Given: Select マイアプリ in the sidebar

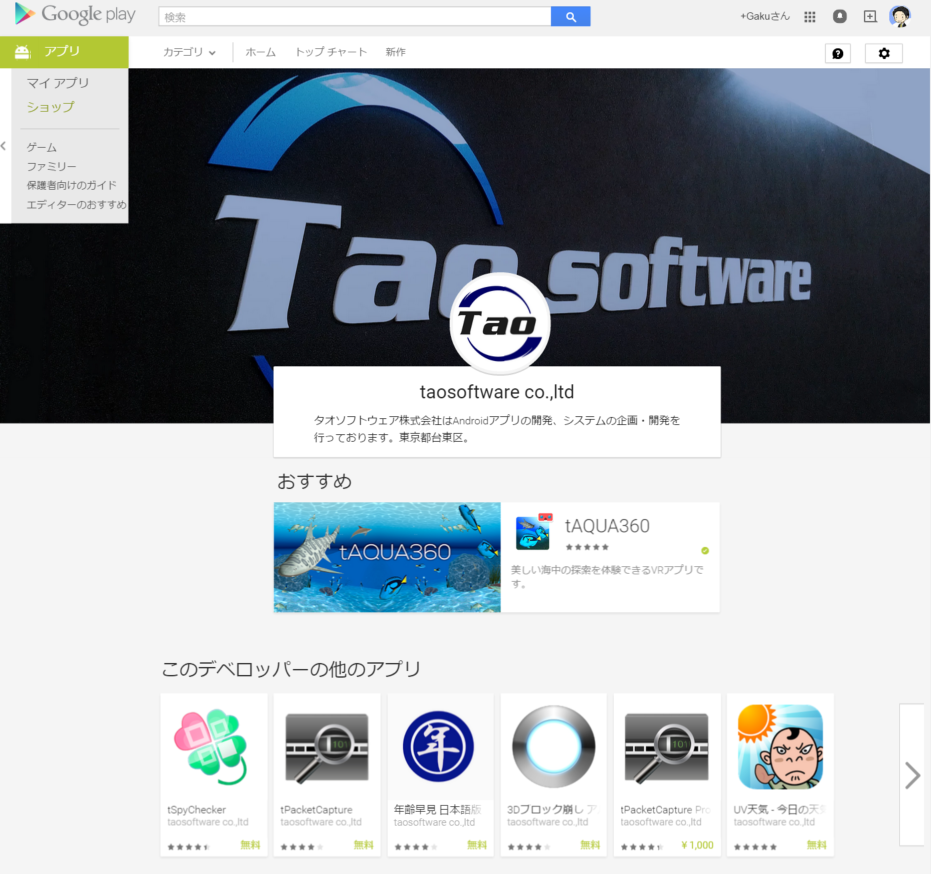Looking at the screenshot, I should pyautogui.click(x=58, y=83).
